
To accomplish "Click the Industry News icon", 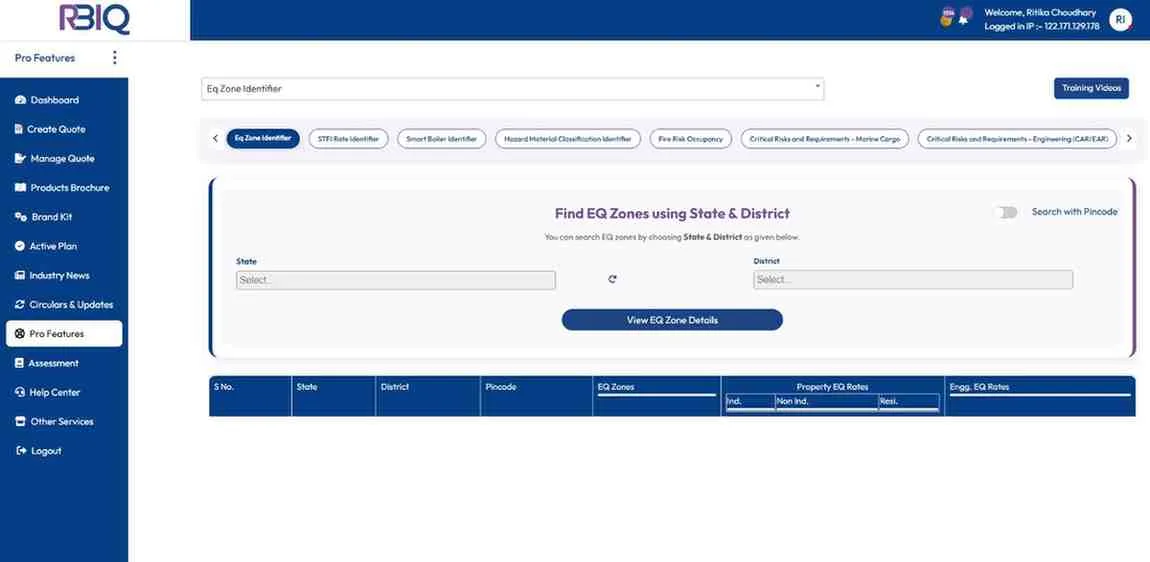I will coord(20,276).
